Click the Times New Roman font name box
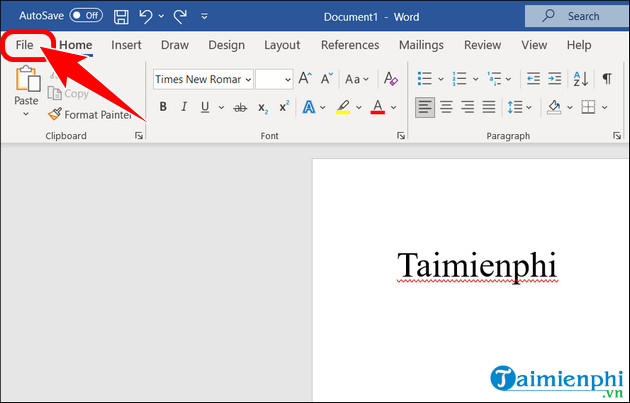The width and height of the screenshot is (630, 403). pyautogui.click(x=198, y=79)
